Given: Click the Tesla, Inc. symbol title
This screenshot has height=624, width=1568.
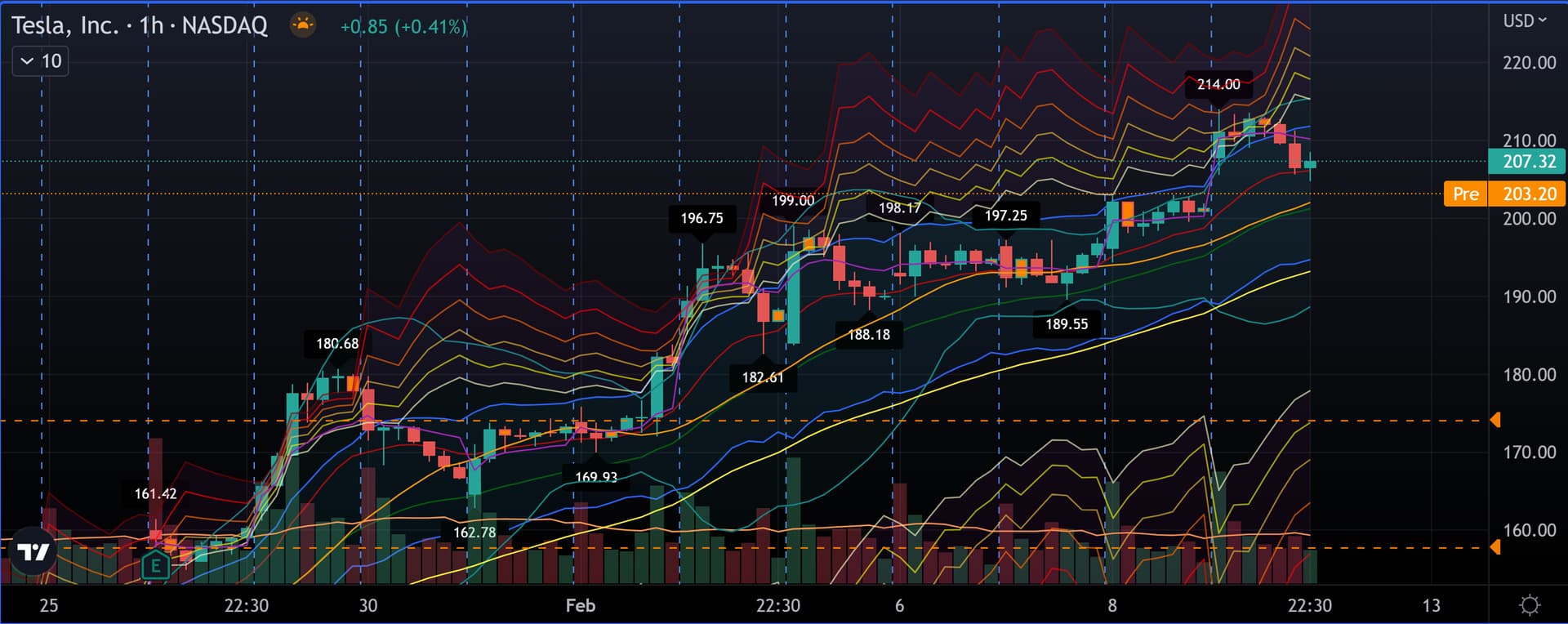Looking at the screenshot, I should (x=65, y=26).
